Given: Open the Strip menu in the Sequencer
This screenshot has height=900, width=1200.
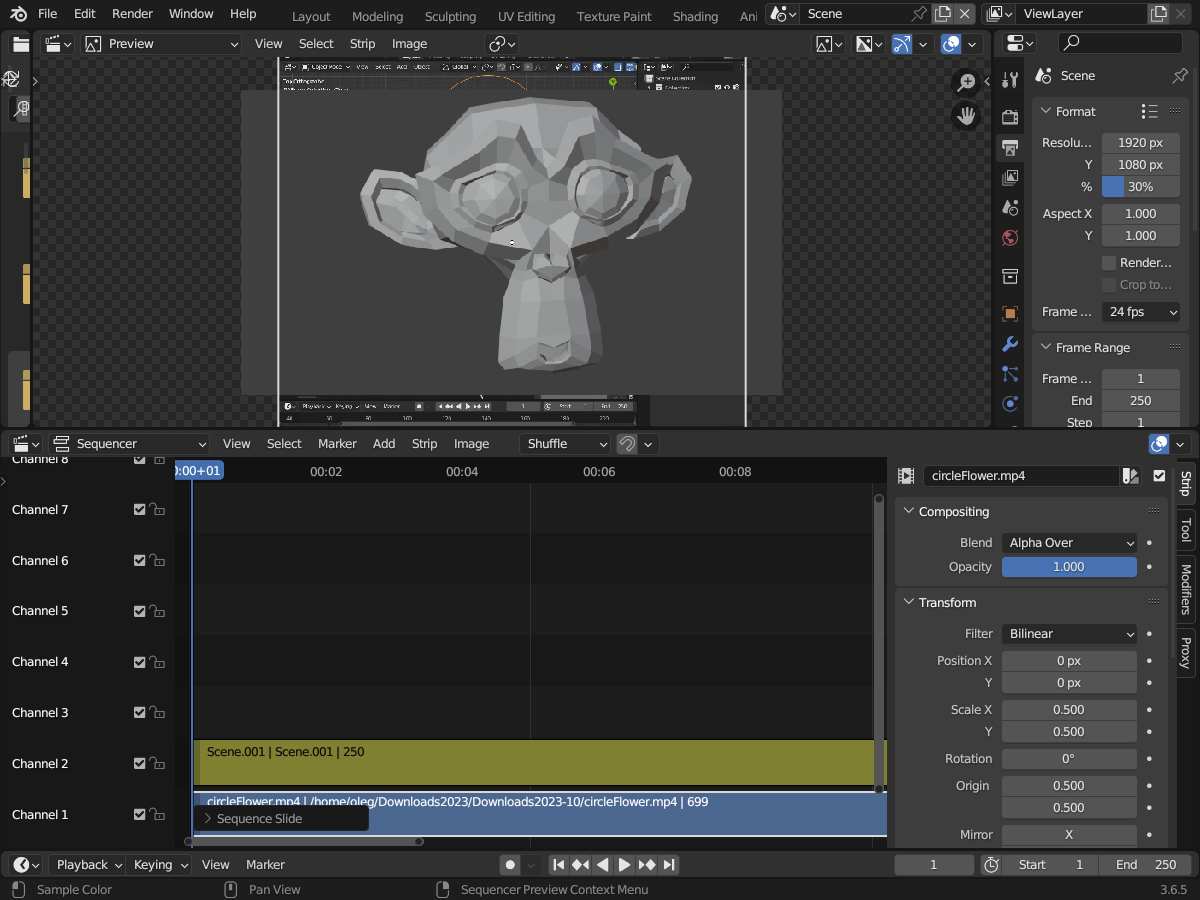Looking at the screenshot, I should pos(424,443).
